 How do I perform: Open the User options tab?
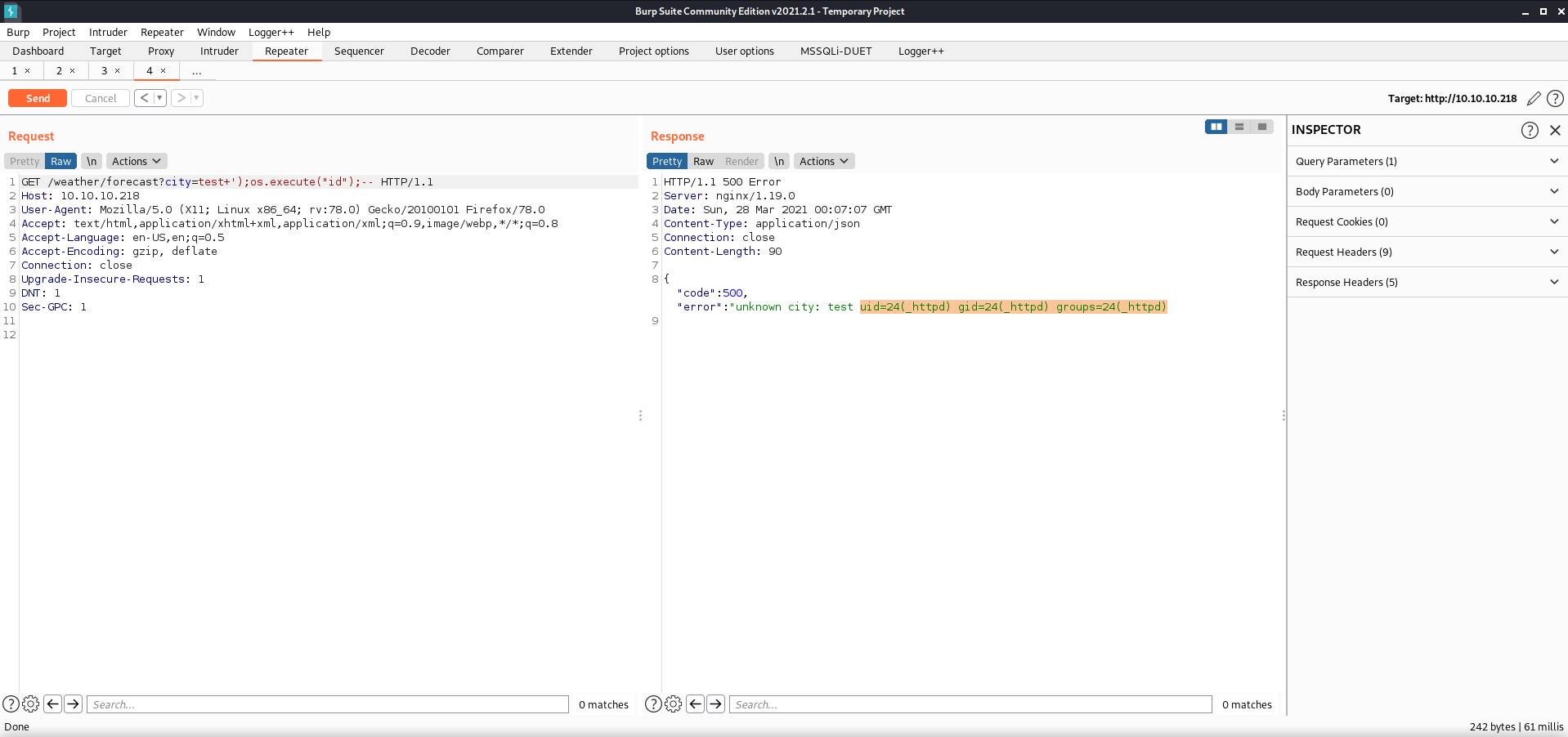[x=745, y=51]
